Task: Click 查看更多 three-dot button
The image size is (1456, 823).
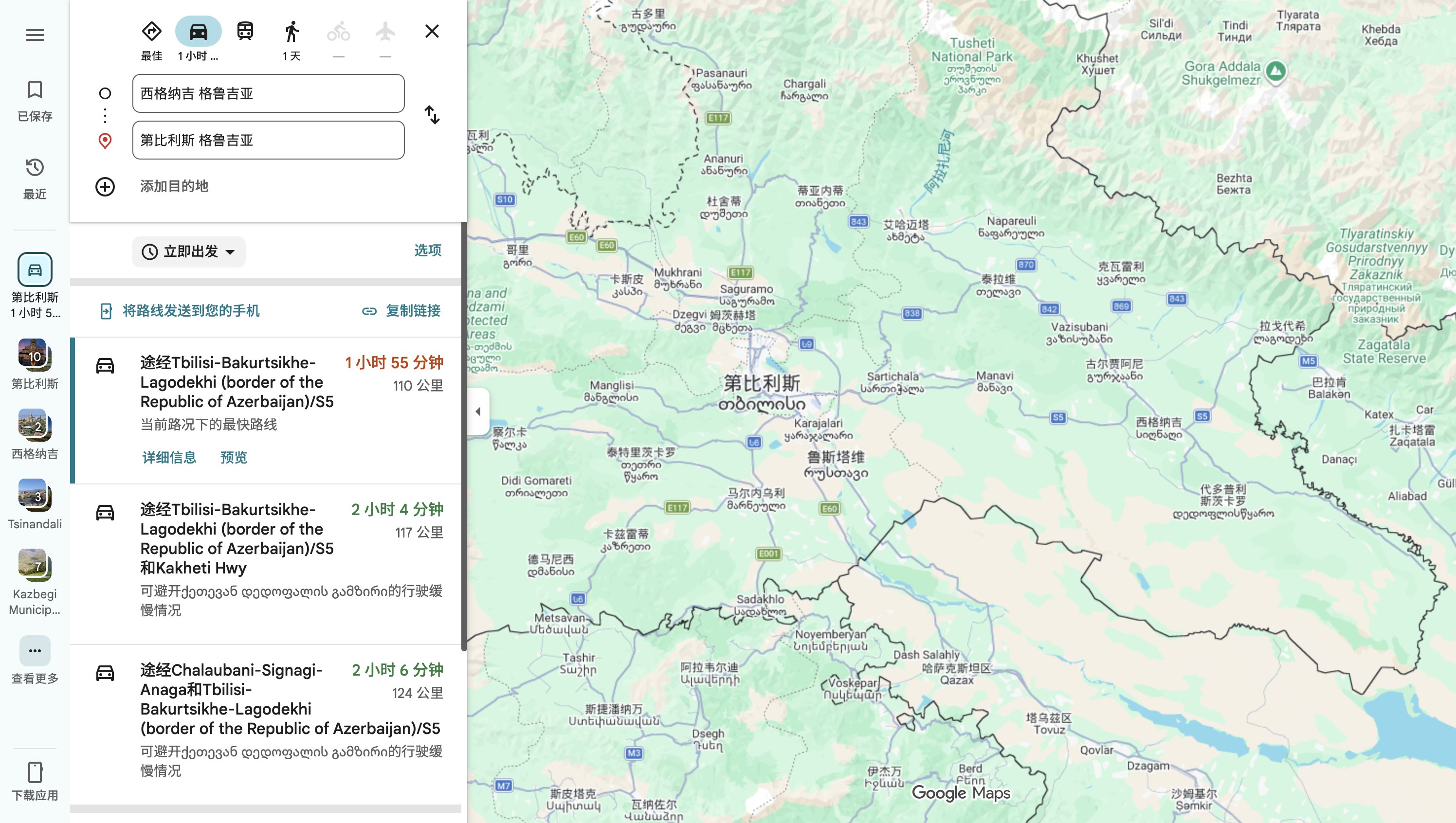Action: click(35, 651)
